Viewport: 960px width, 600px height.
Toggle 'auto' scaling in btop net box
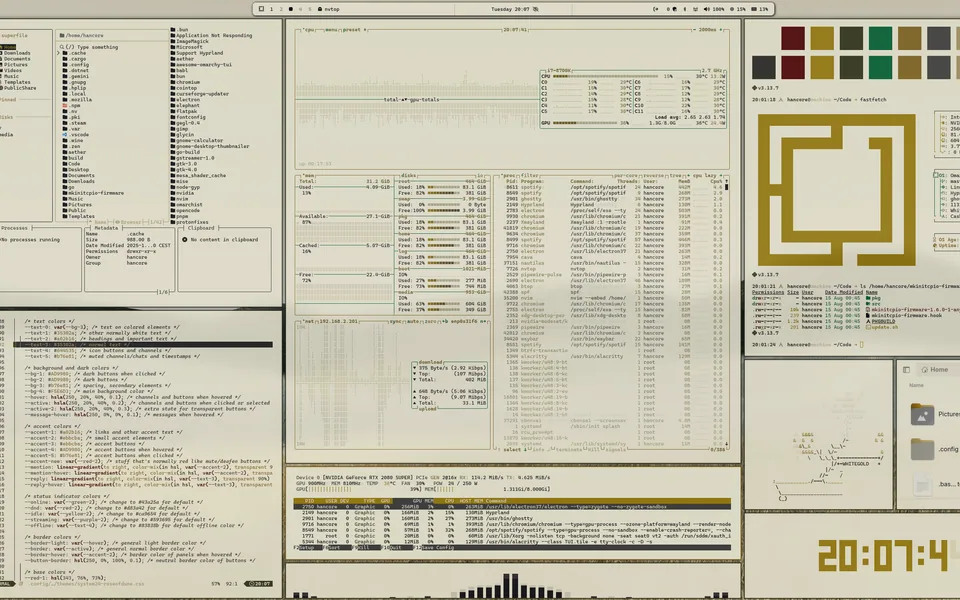point(414,321)
